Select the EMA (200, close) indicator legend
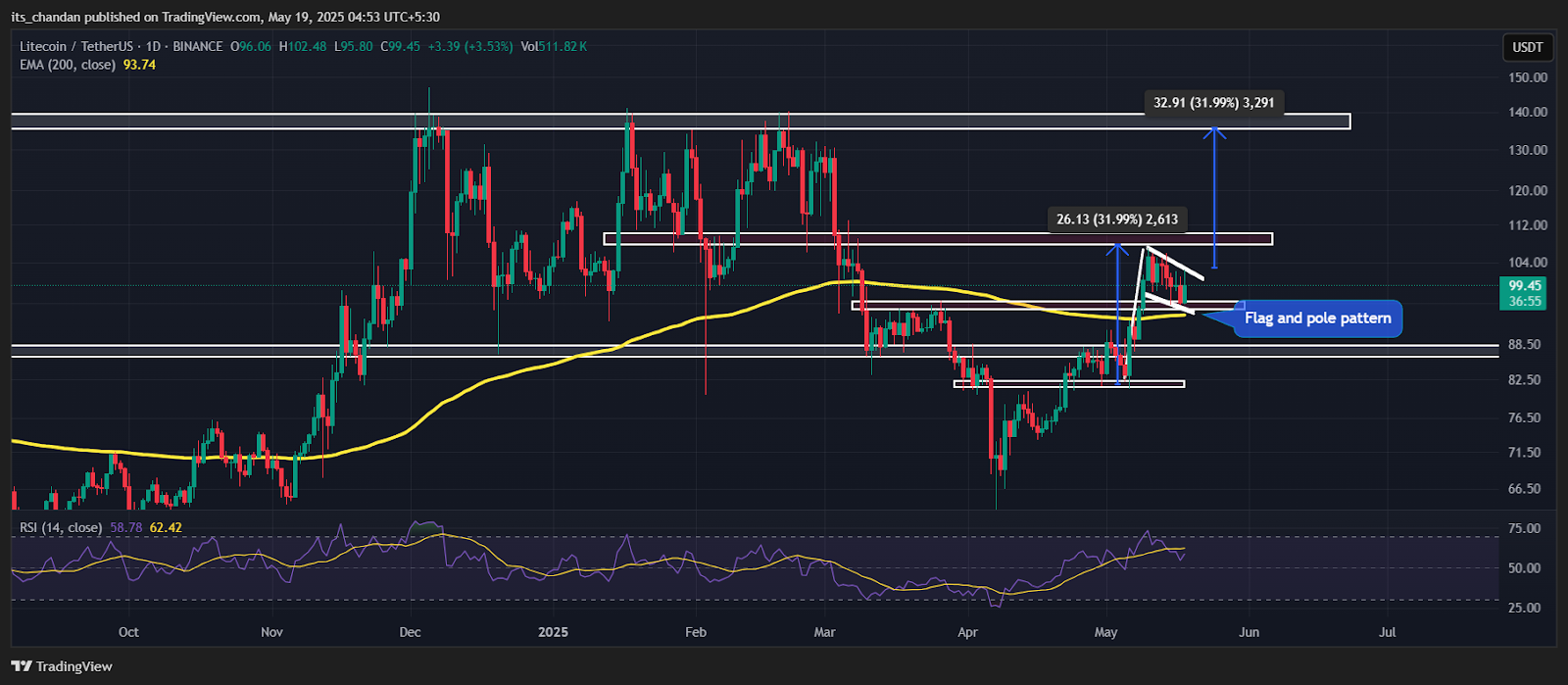This screenshot has height=685, width=1568. coord(69,65)
